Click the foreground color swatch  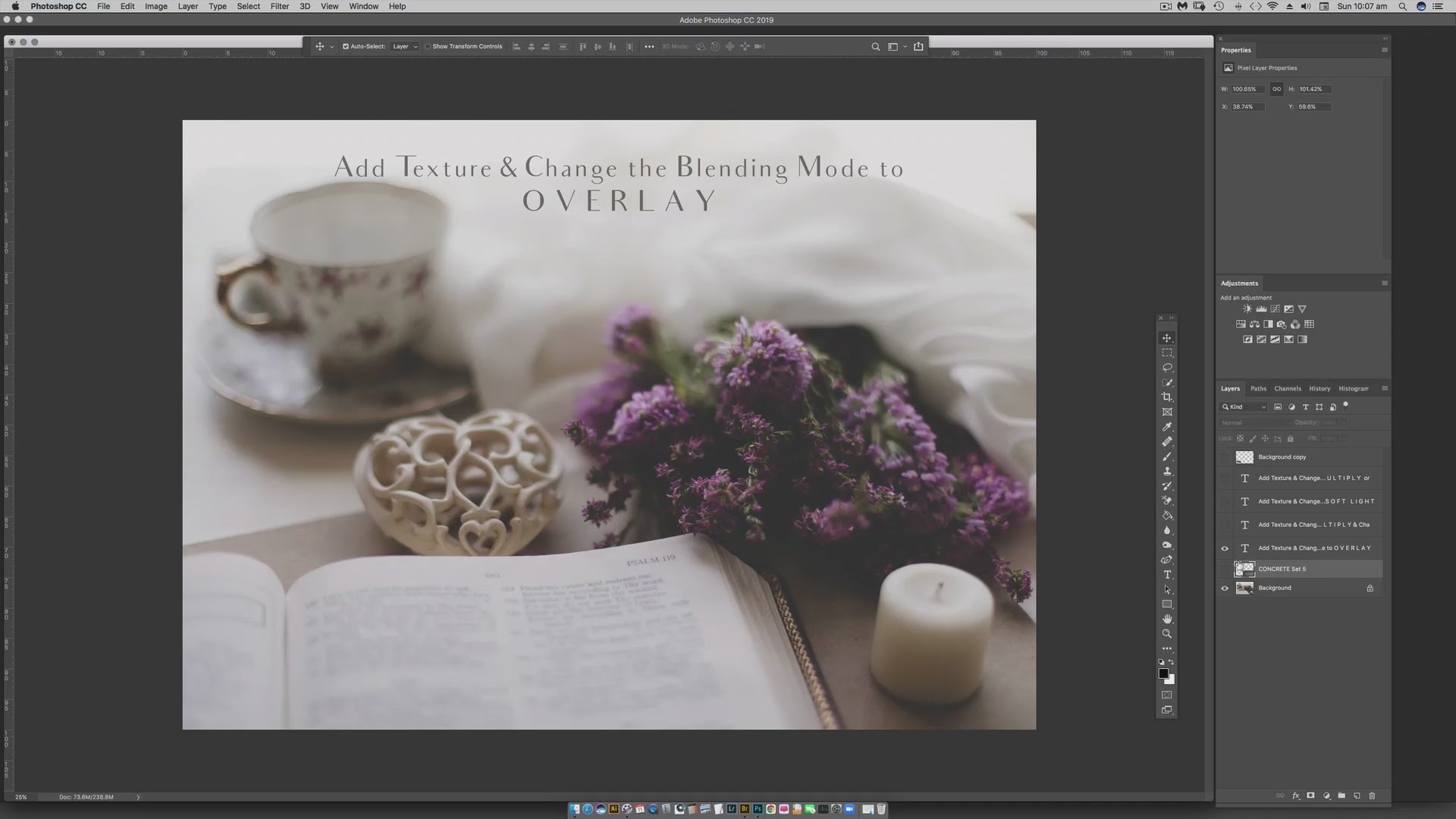(x=1163, y=673)
